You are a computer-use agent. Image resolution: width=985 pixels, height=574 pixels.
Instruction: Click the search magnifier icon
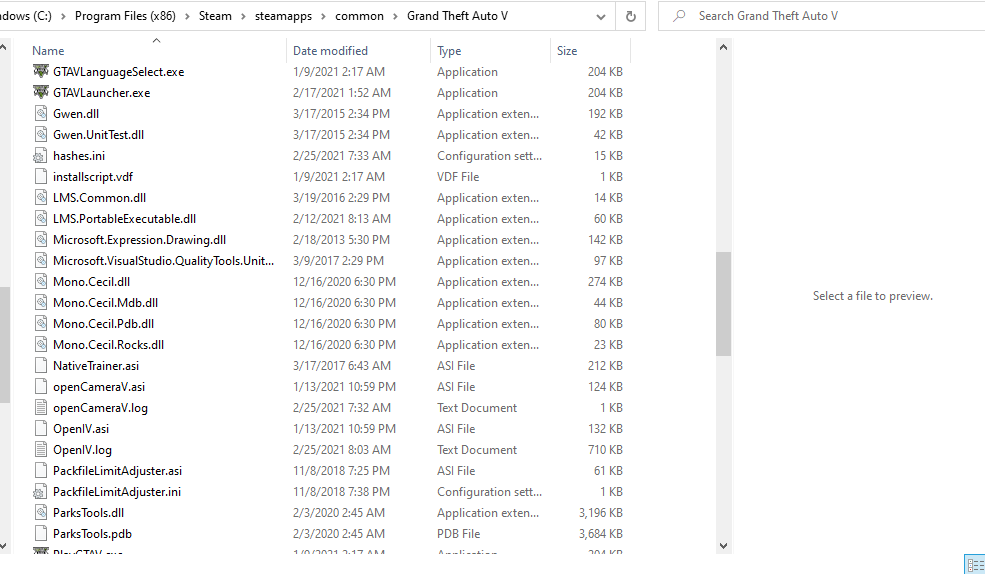click(x=679, y=16)
